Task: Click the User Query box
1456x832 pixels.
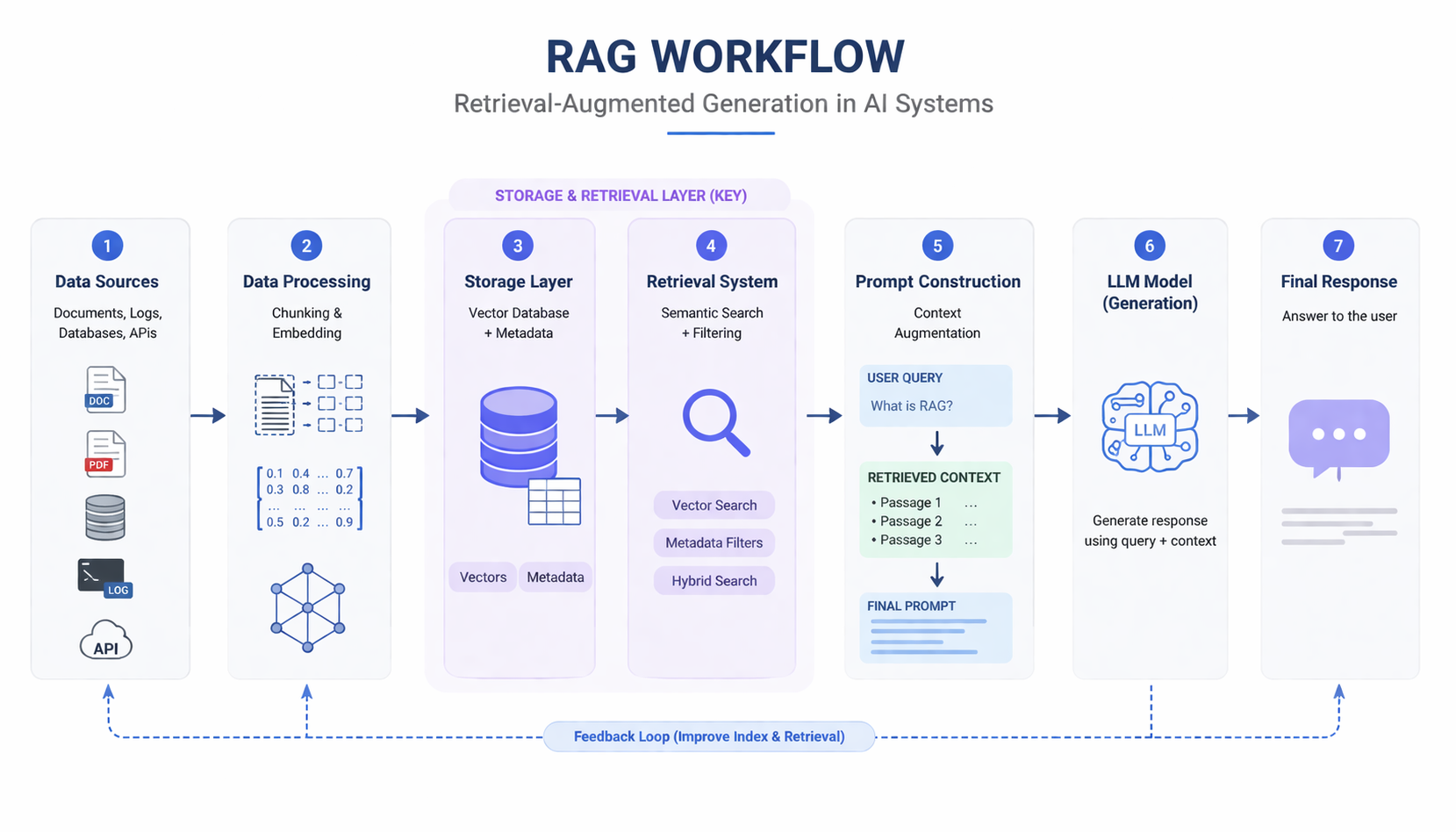Action: (x=936, y=395)
